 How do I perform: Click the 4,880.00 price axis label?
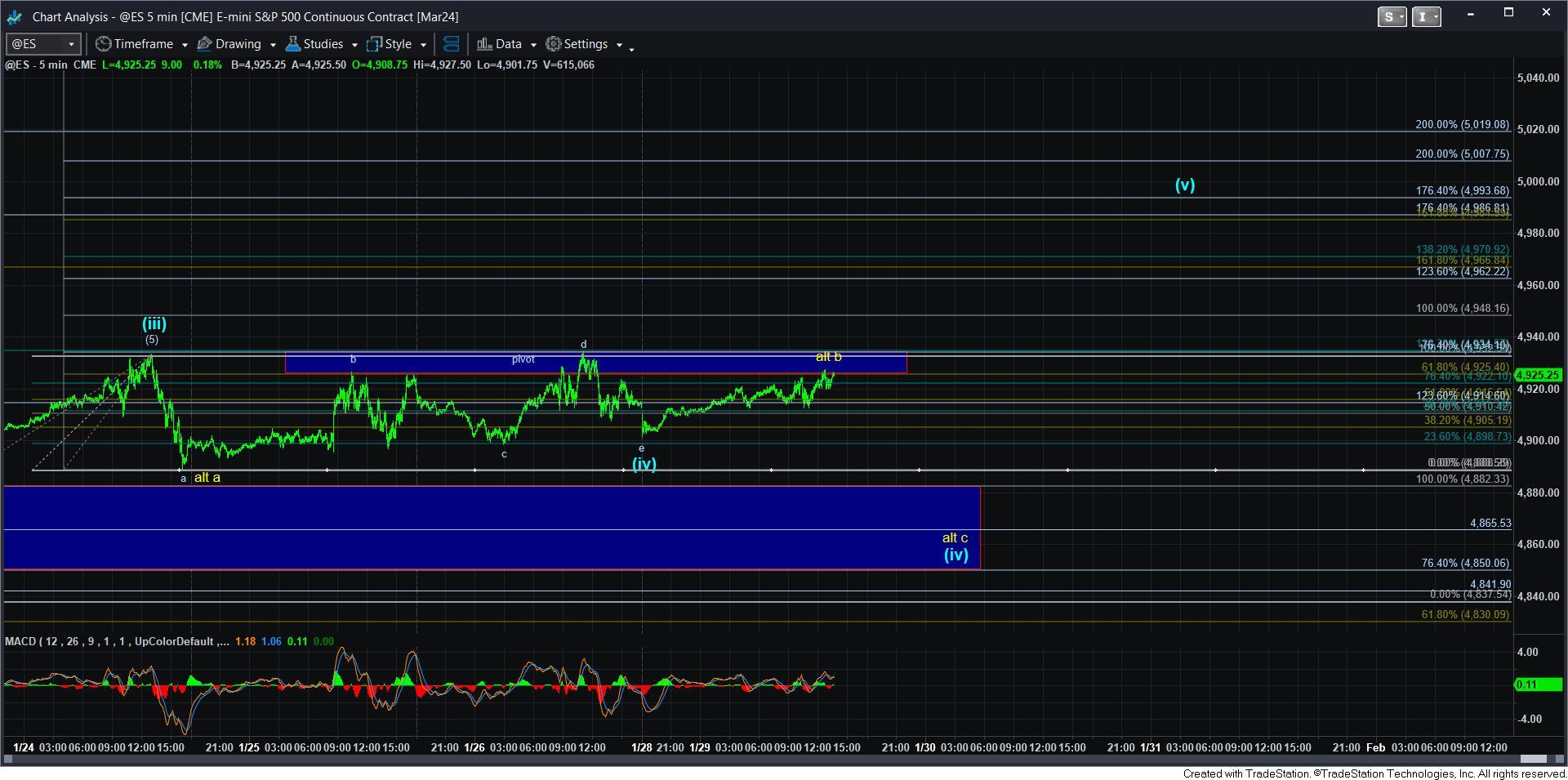(1538, 493)
